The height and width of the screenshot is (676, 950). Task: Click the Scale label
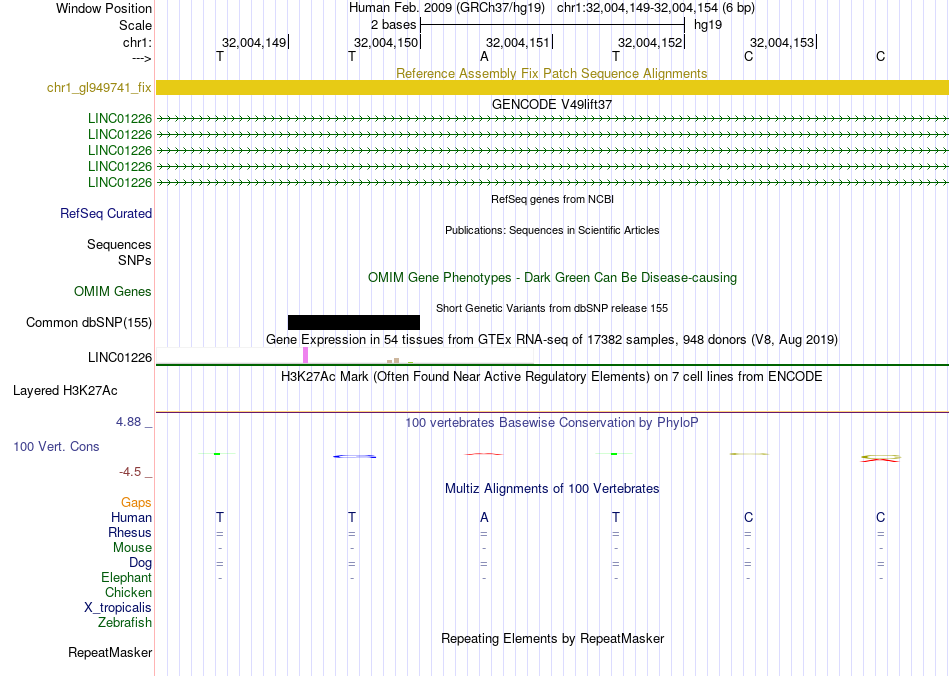(x=136, y=25)
